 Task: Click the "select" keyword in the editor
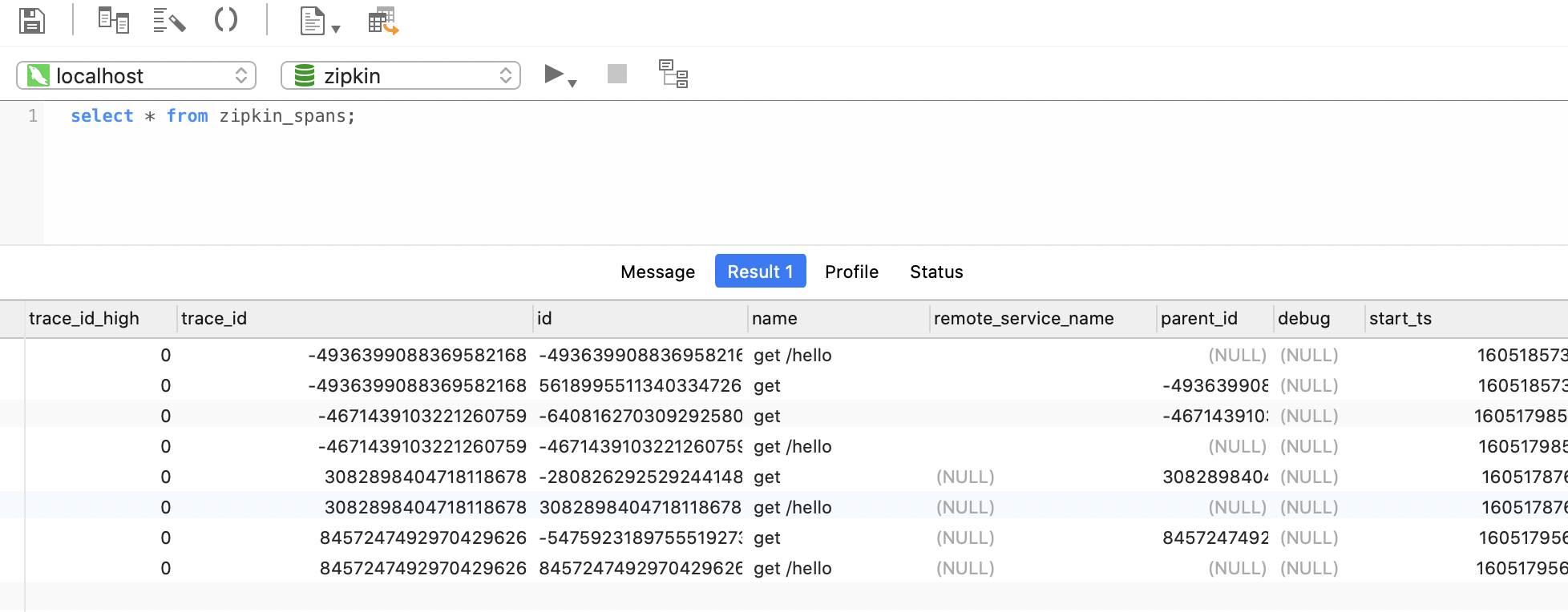click(x=102, y=116)
